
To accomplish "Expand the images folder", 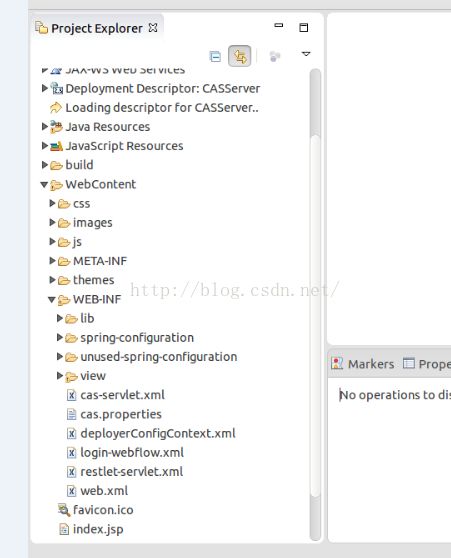I will pyautogui.click(x=52, y=222).
